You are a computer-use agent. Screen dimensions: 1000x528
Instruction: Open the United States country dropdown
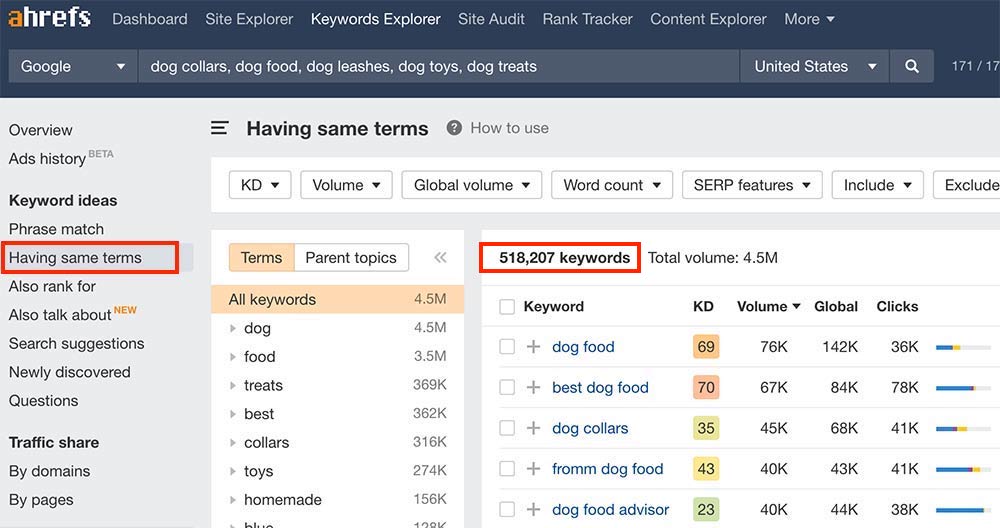814,66
